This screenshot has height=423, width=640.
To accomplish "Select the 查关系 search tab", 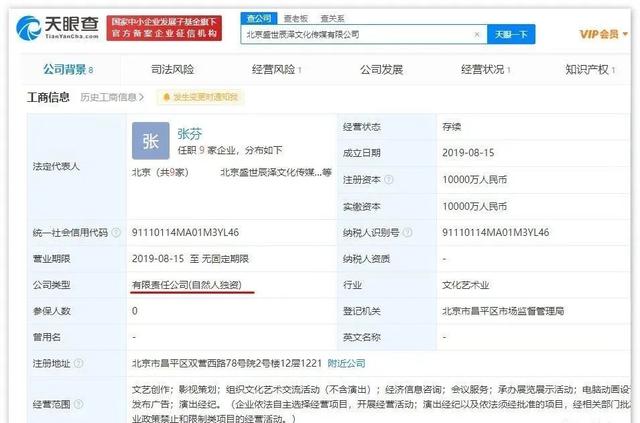I will (x=332, y=18).
